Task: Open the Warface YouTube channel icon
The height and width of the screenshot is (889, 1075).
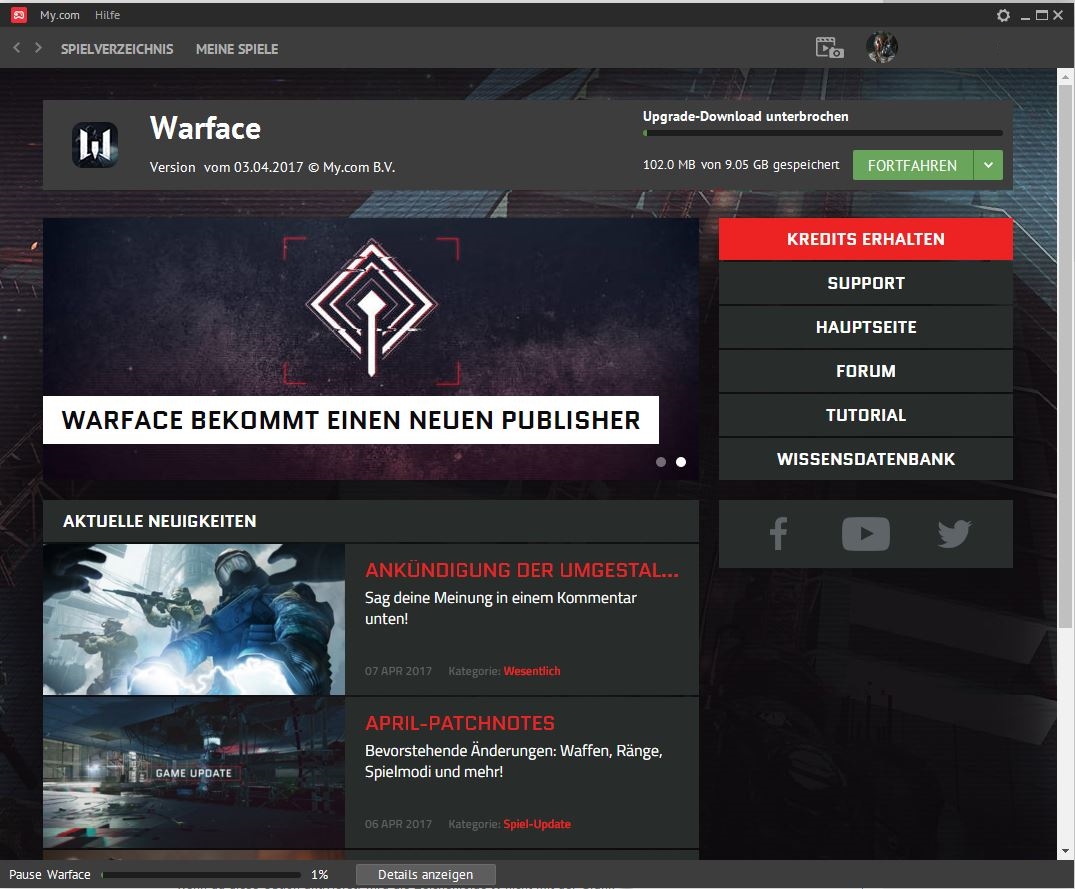Action: point(866,534)
